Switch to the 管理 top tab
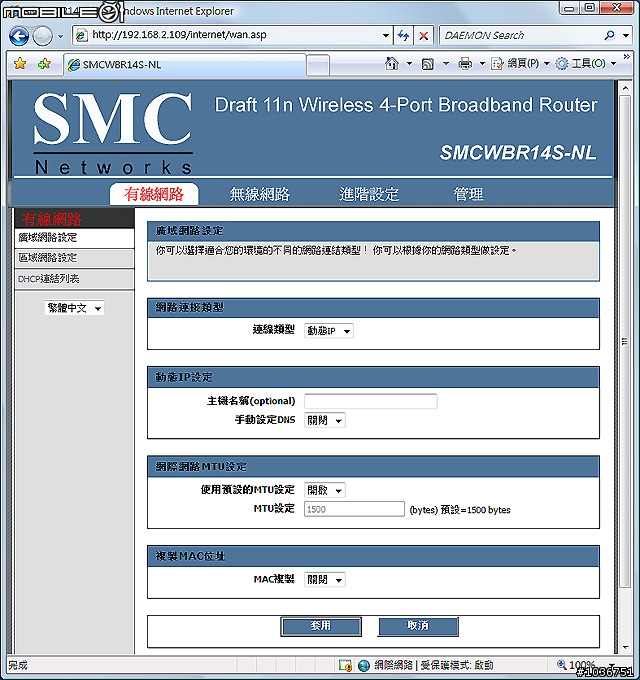The image size is (640, 680). (x=468, y=194)
